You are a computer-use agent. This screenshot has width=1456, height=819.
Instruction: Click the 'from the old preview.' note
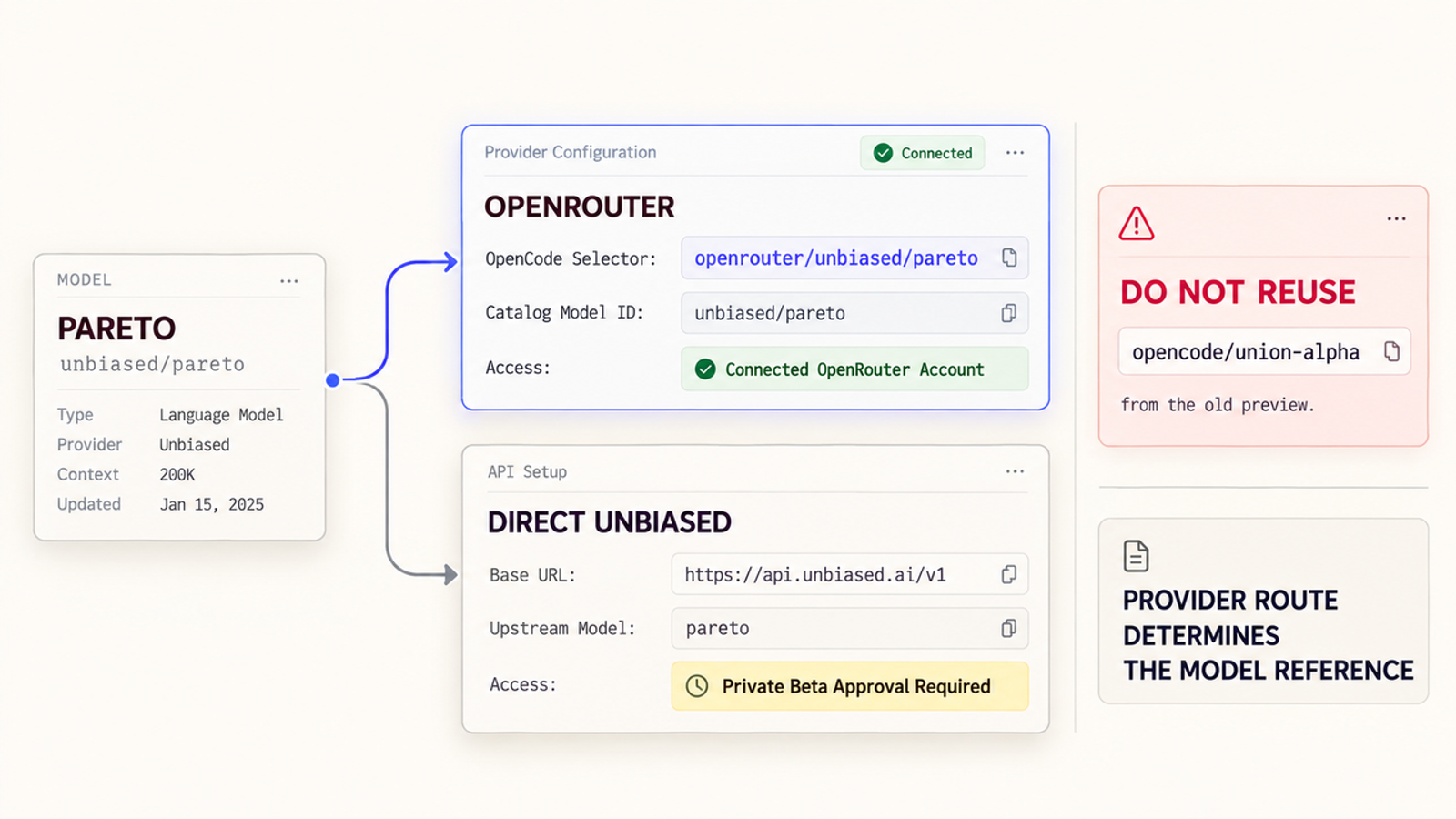[1218, 405]
